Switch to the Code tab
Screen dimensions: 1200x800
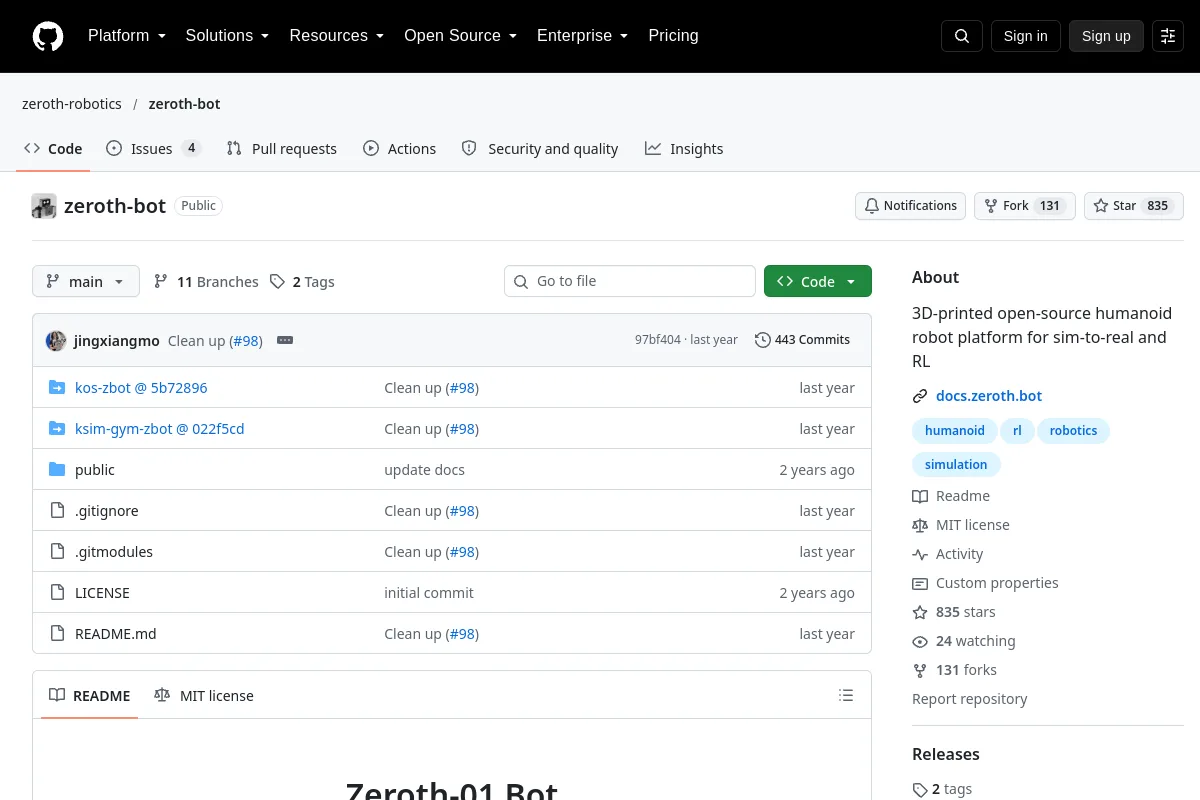coord(53,148)
